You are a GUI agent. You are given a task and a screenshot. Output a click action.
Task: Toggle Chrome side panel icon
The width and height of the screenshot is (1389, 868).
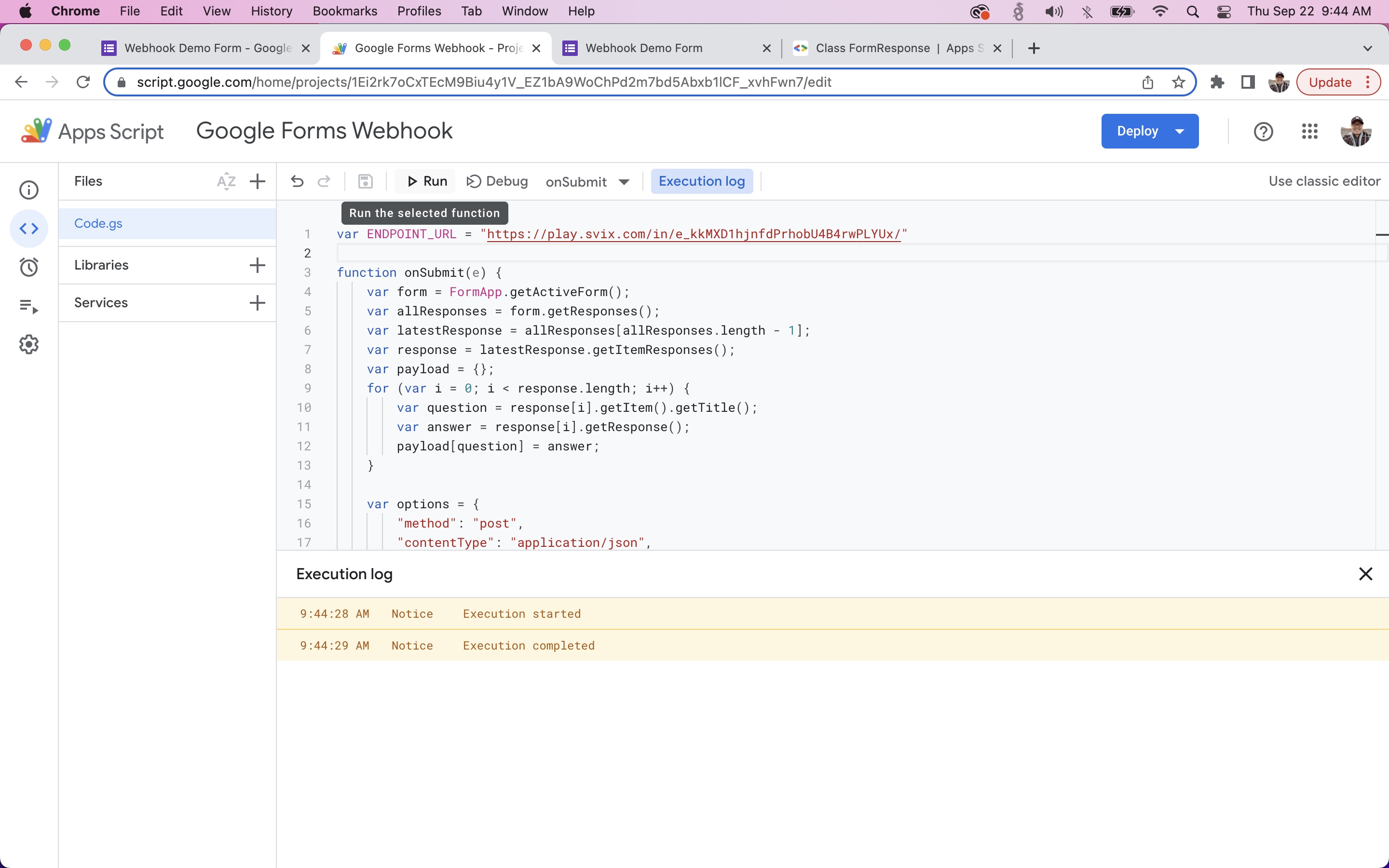click(x=1248, y=82)
